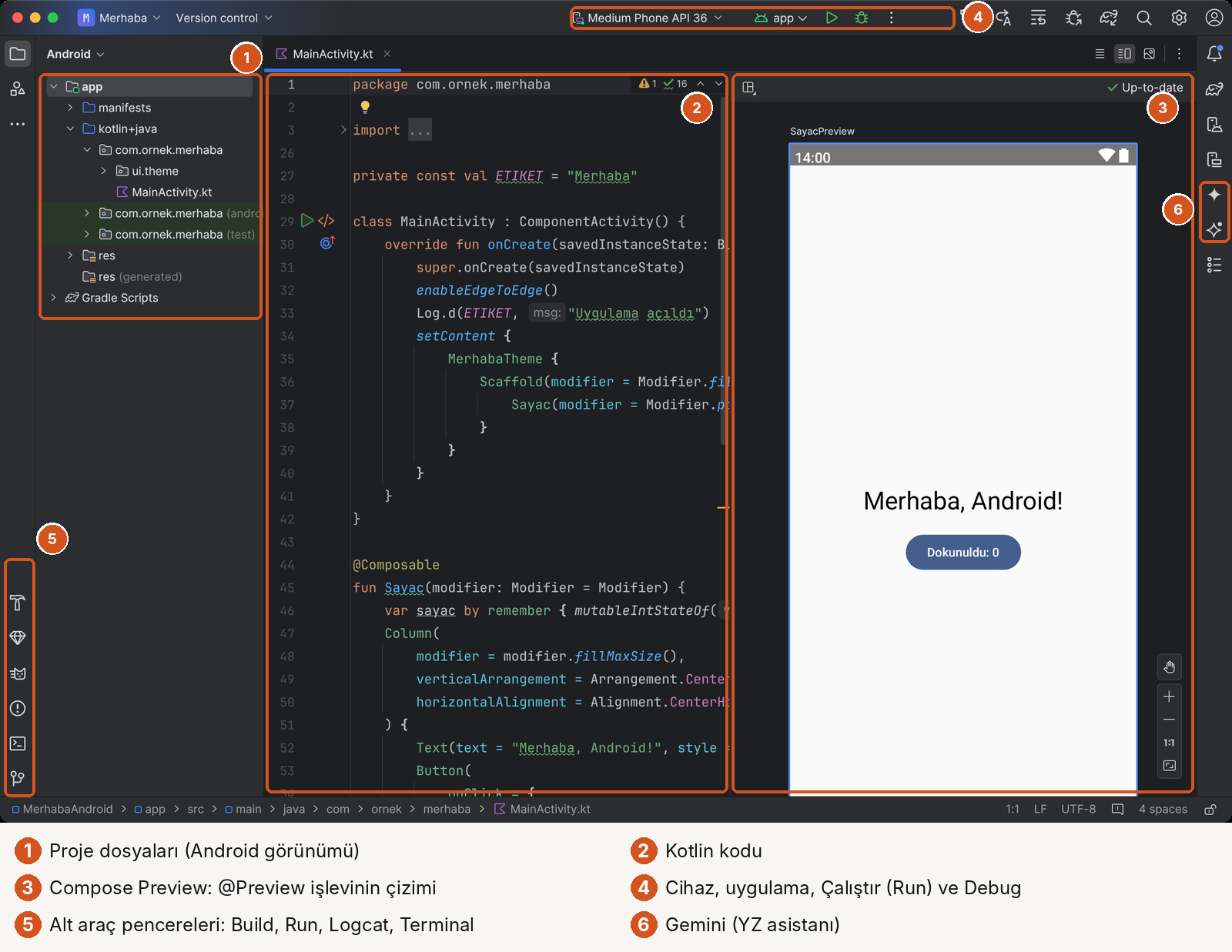Open more run actions kebab menu
This screenshot has height=952, width=1232.
click(x=892, y=18)
